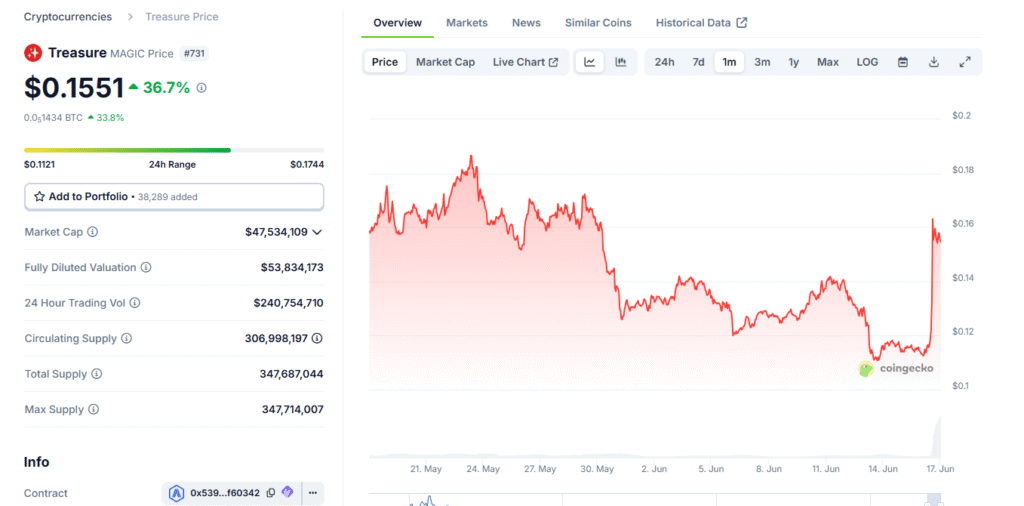Expand the Market Cap value chevron
This screenshot has height=506, width=1024.
[317, 232]
